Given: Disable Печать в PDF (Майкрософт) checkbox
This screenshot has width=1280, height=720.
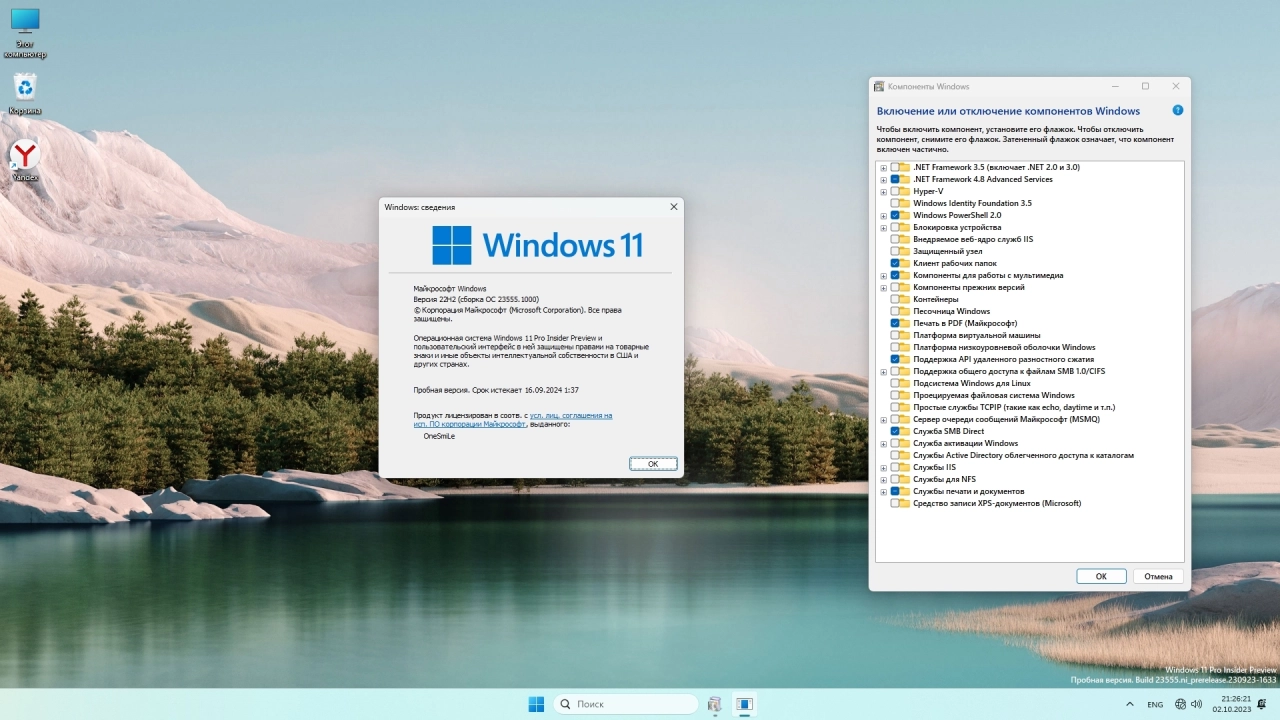Looking at the screenshot, I should (894, 323).
